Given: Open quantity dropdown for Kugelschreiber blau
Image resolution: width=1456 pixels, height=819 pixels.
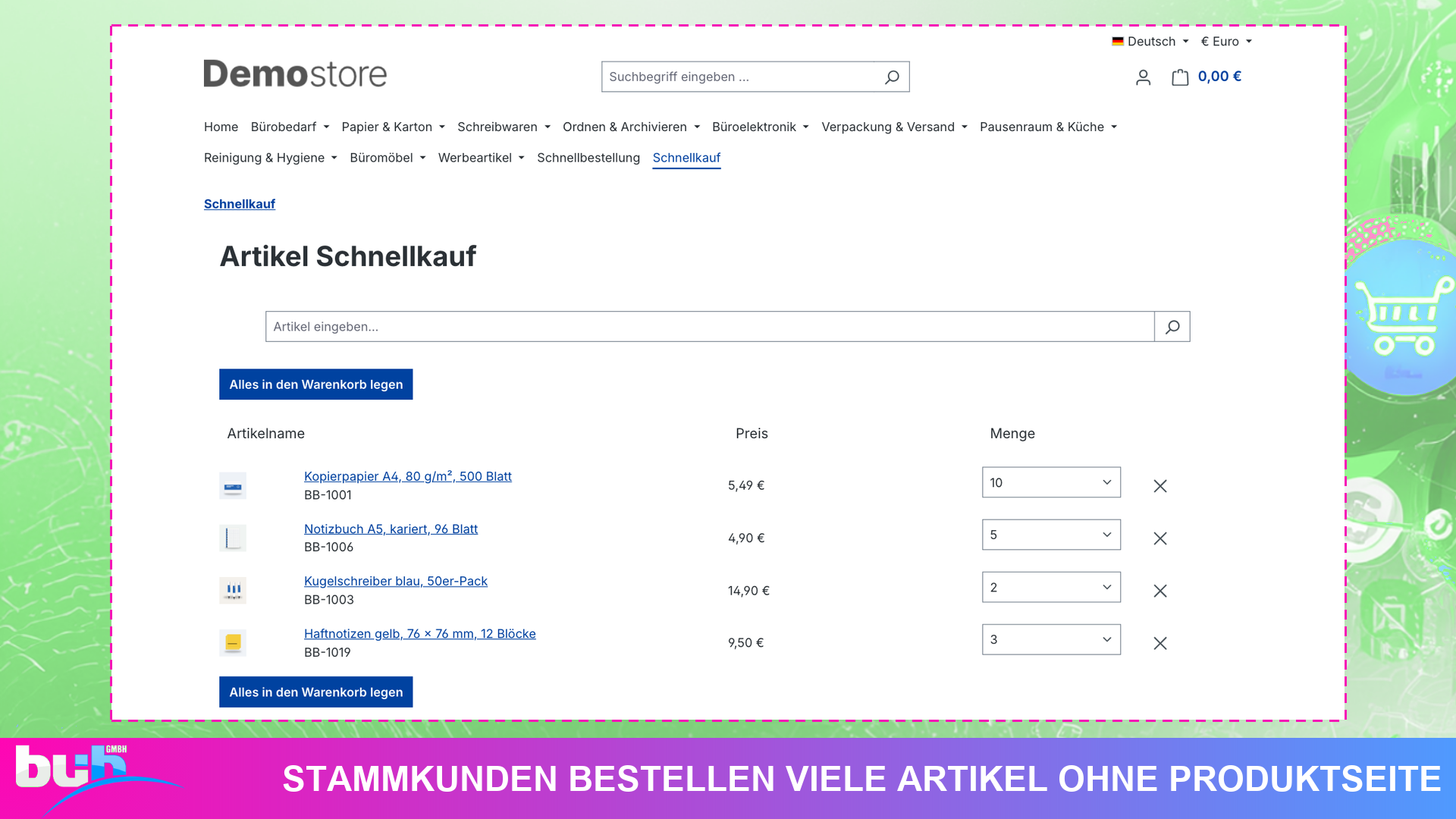Looking at the screenshot, I should click(x=1051, y=588).
